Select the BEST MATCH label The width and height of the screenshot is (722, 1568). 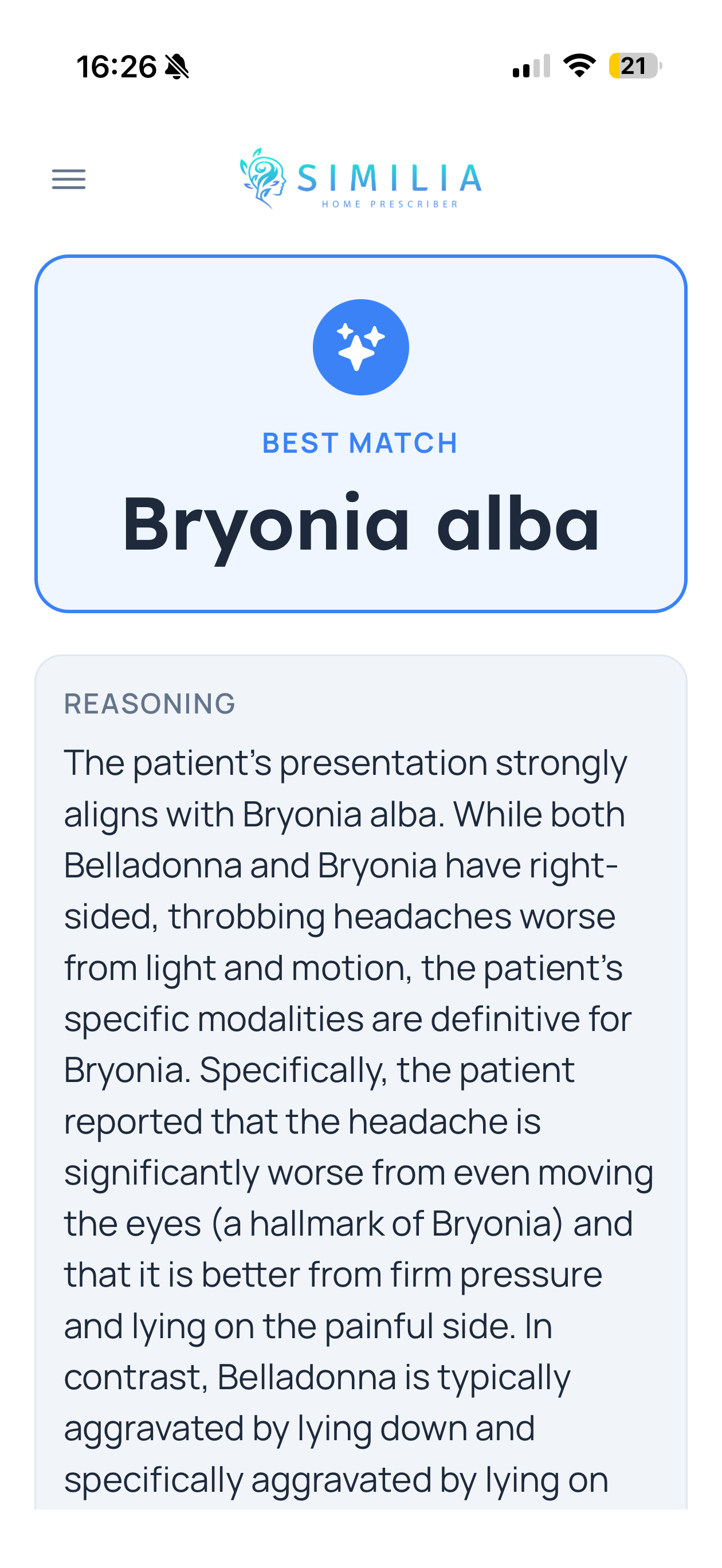[360, 443]
